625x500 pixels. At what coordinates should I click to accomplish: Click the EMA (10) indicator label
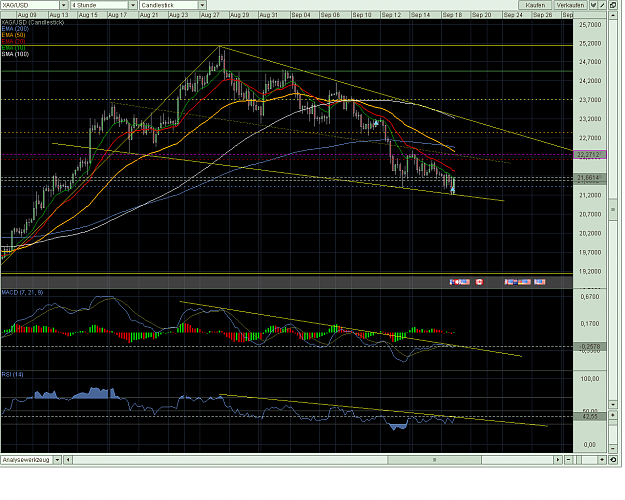[14, 48]
